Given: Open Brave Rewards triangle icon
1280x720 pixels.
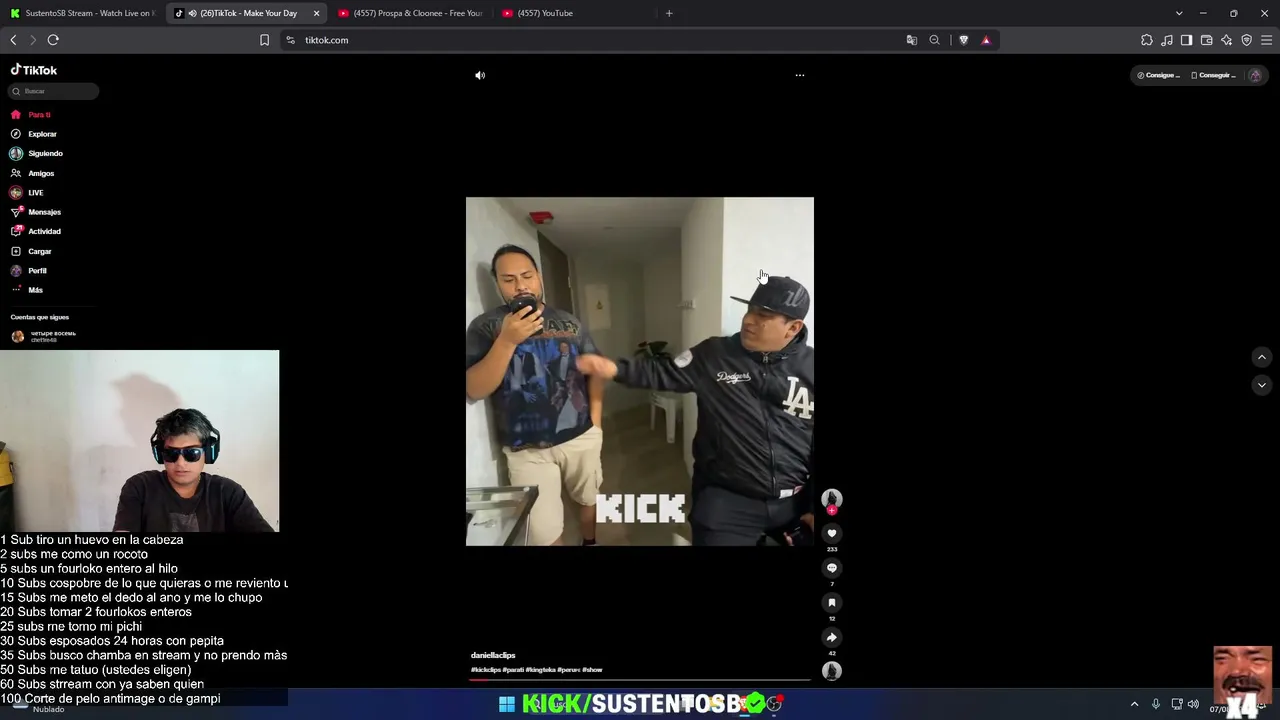Looking at the screenshot, I should (986, 40).
